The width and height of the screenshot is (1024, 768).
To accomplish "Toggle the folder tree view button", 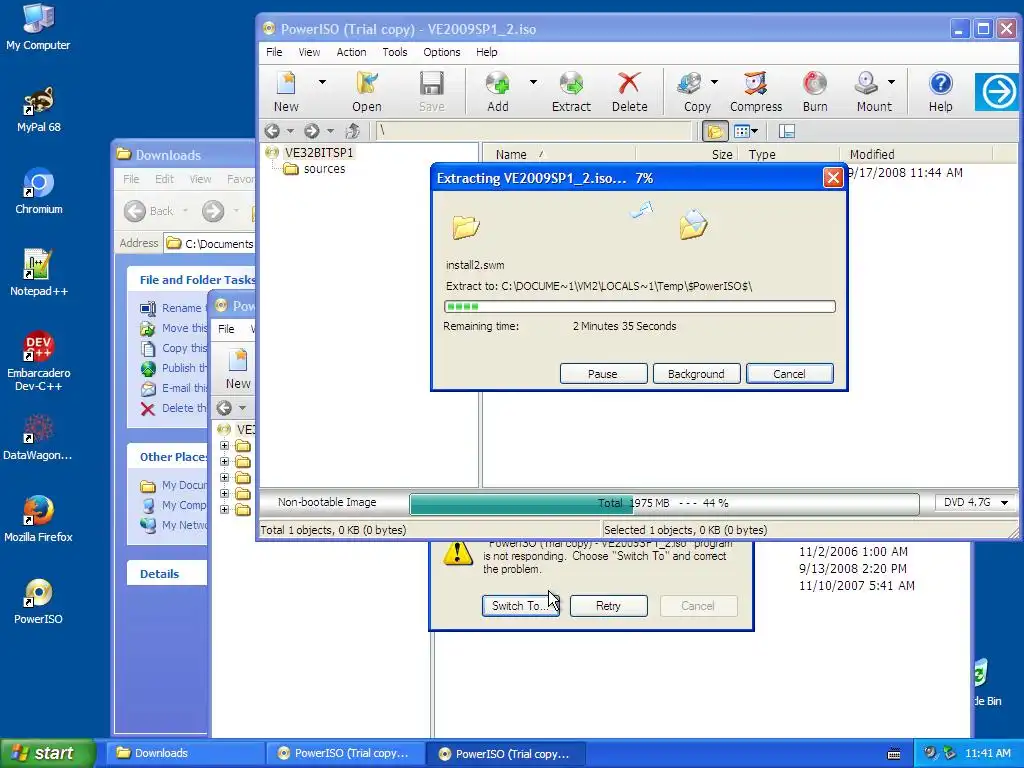I will pyautogui.click(x=714, y=131).
